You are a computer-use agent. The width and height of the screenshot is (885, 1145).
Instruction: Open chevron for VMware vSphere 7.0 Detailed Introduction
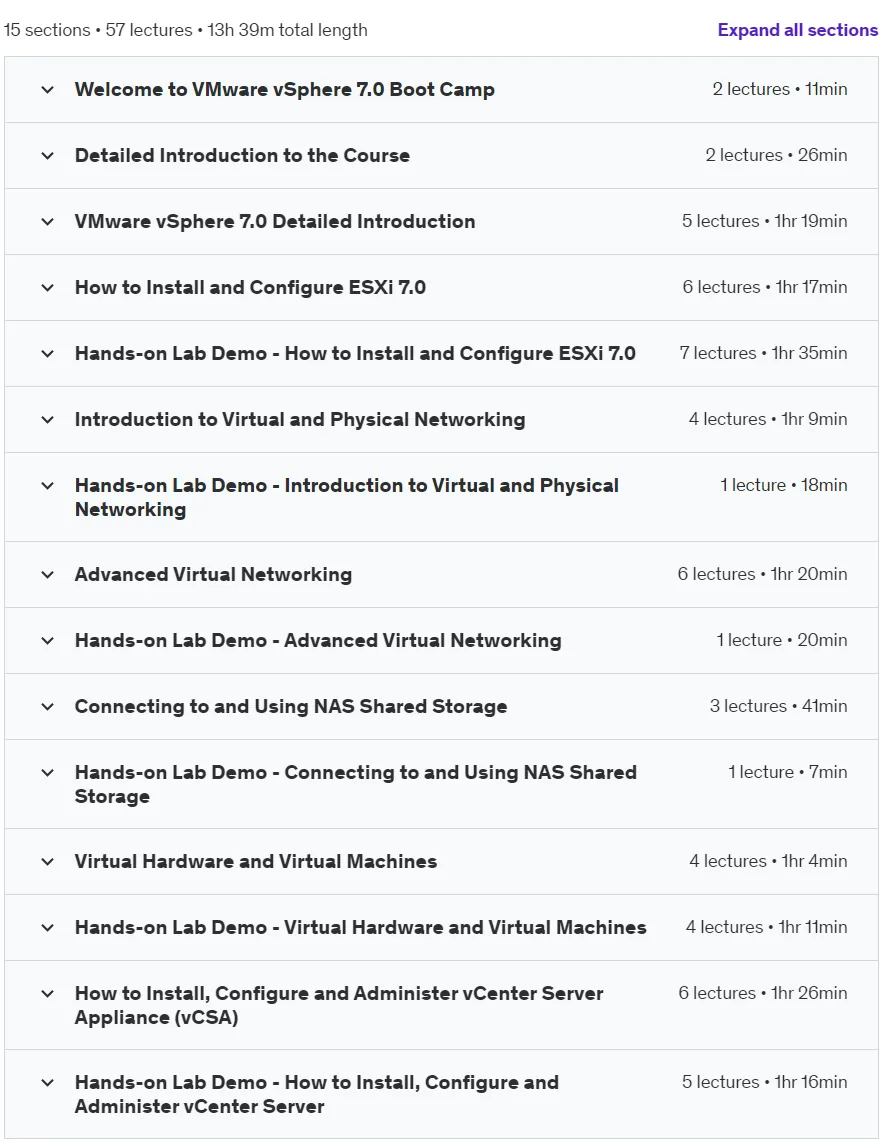tap(47, 222)
